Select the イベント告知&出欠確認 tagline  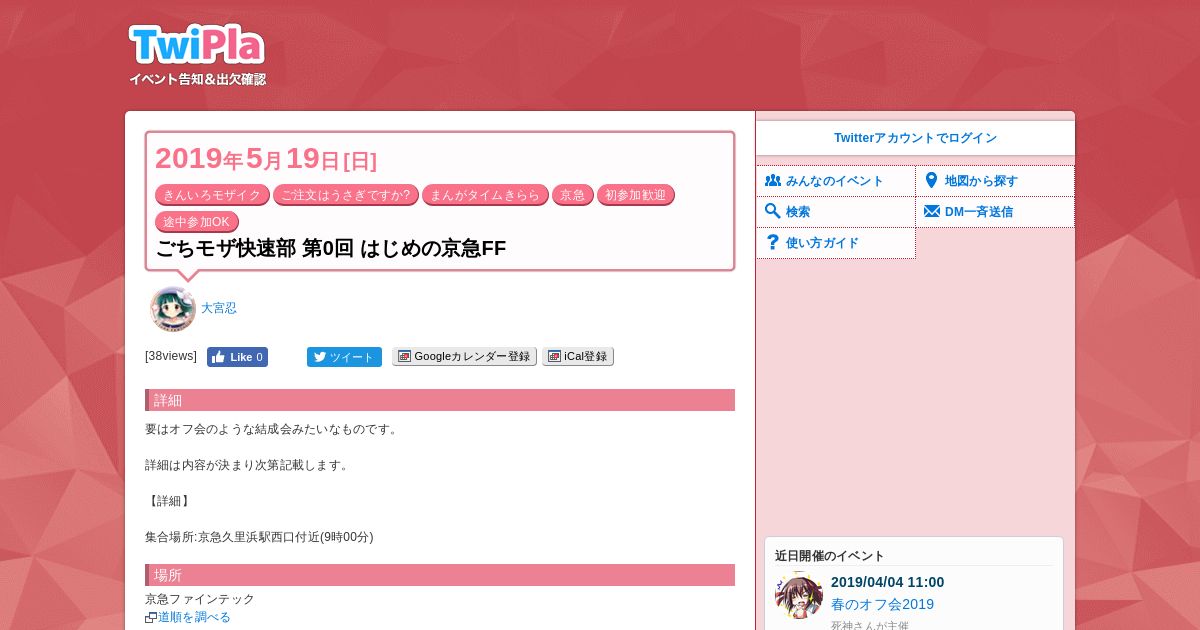pyautogui.click(x=197, y=79)
